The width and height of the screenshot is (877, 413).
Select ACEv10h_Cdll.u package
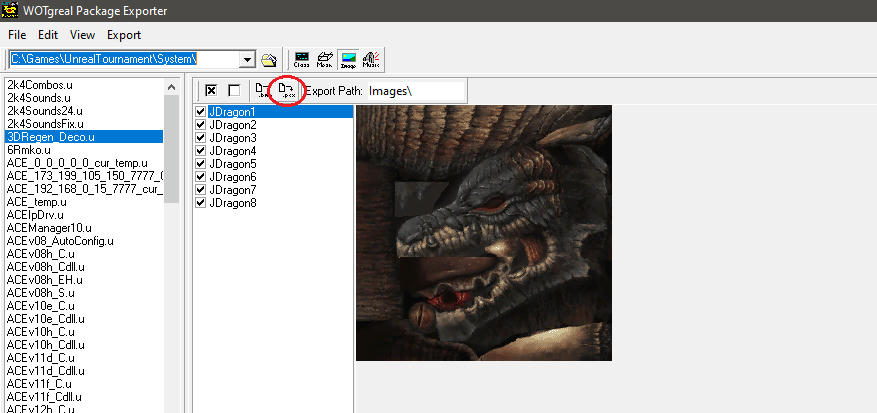(46, 345)
